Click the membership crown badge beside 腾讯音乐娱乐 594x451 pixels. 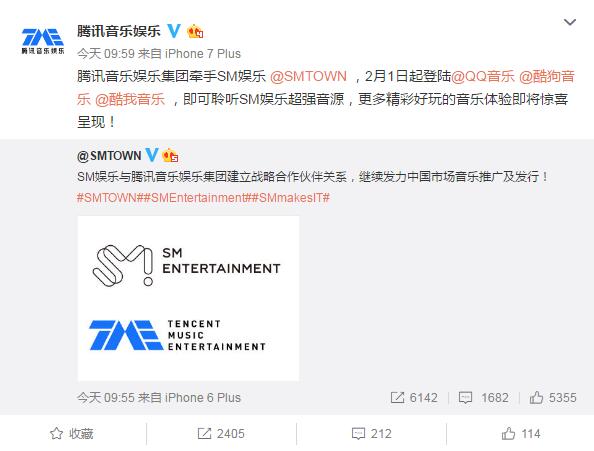[195, 31]
